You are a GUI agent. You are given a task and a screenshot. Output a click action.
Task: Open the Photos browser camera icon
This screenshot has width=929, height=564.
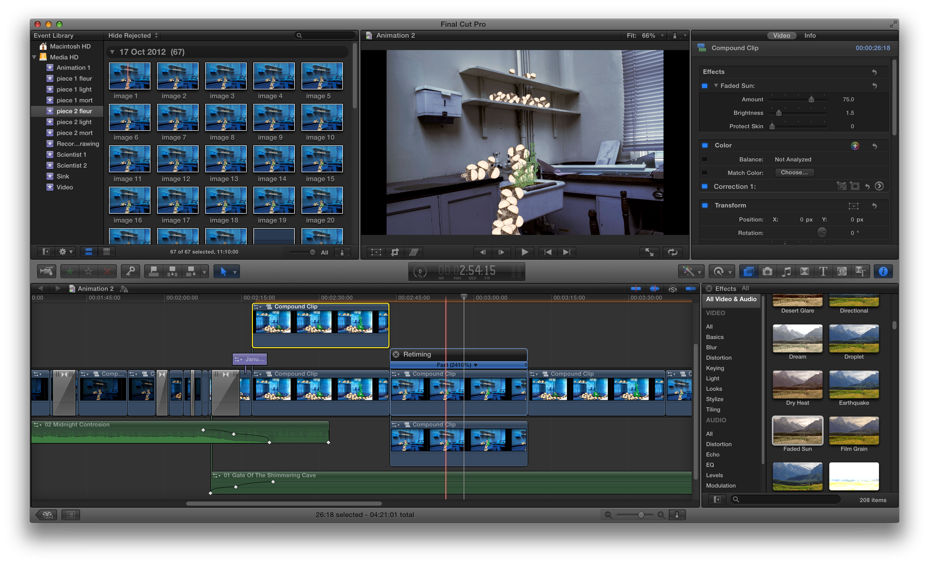(767, 271)
